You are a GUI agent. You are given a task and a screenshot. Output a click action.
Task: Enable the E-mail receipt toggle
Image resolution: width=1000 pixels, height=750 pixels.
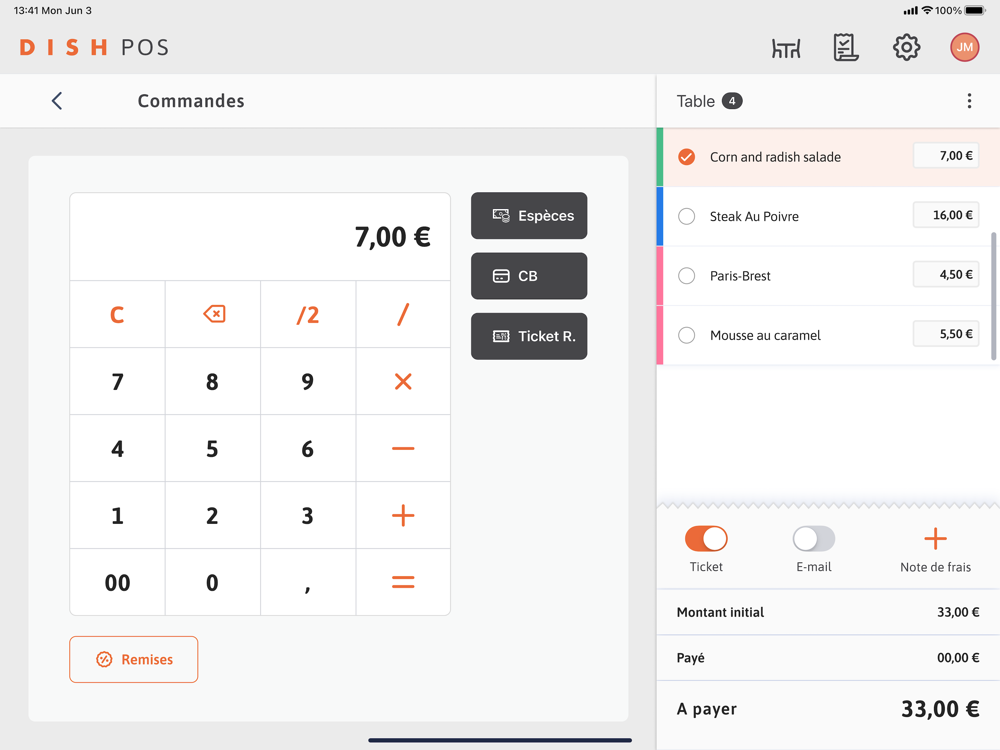[813, 539]
